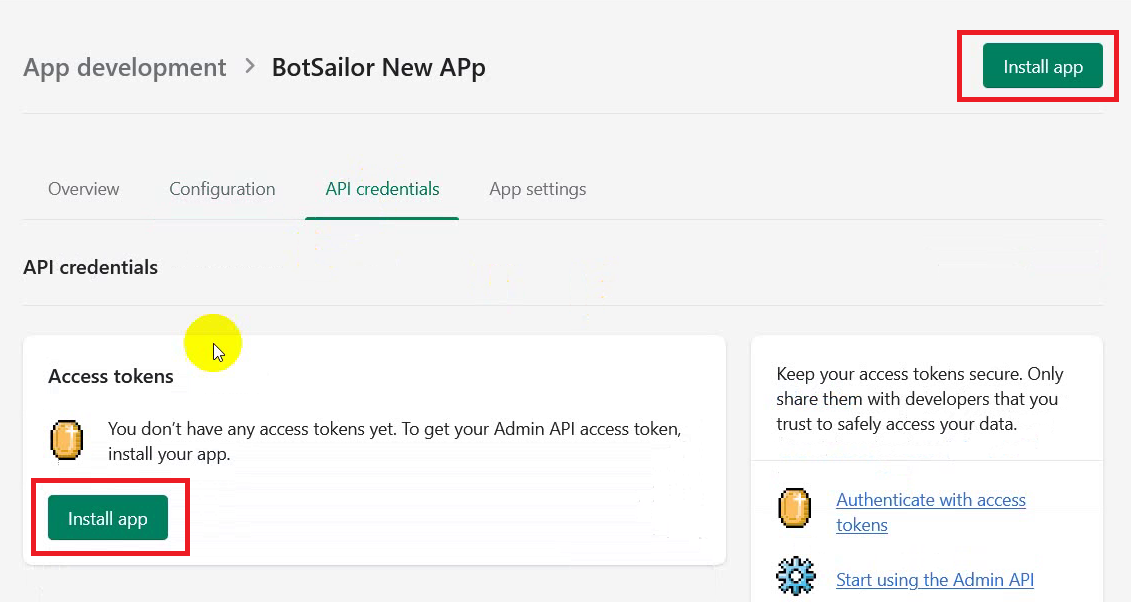
Task: Open Start using the Admin API link
Action: 935,580
